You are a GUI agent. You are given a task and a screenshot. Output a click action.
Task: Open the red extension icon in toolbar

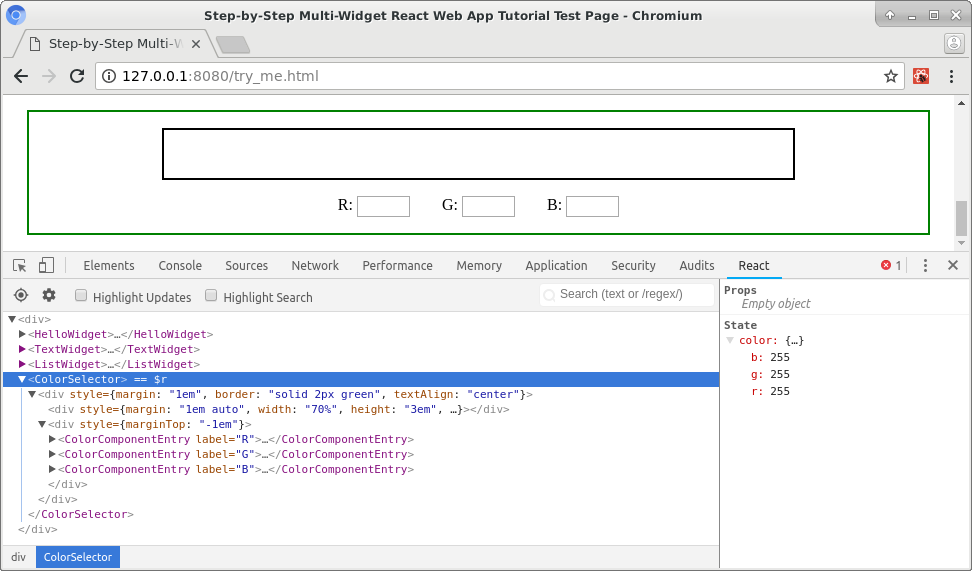tap(921, 76)
